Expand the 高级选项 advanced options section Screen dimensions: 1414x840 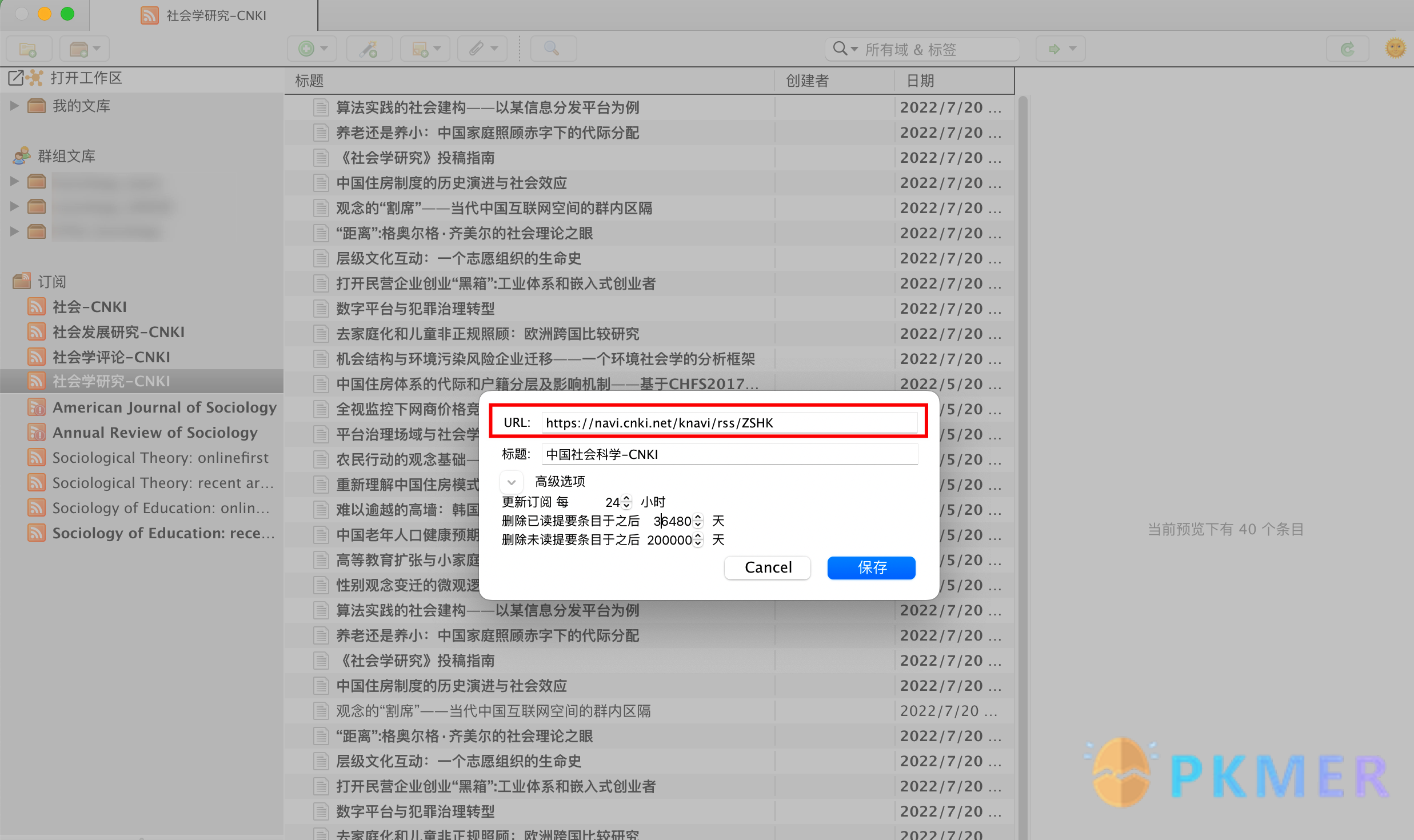(x=511, y=481)
